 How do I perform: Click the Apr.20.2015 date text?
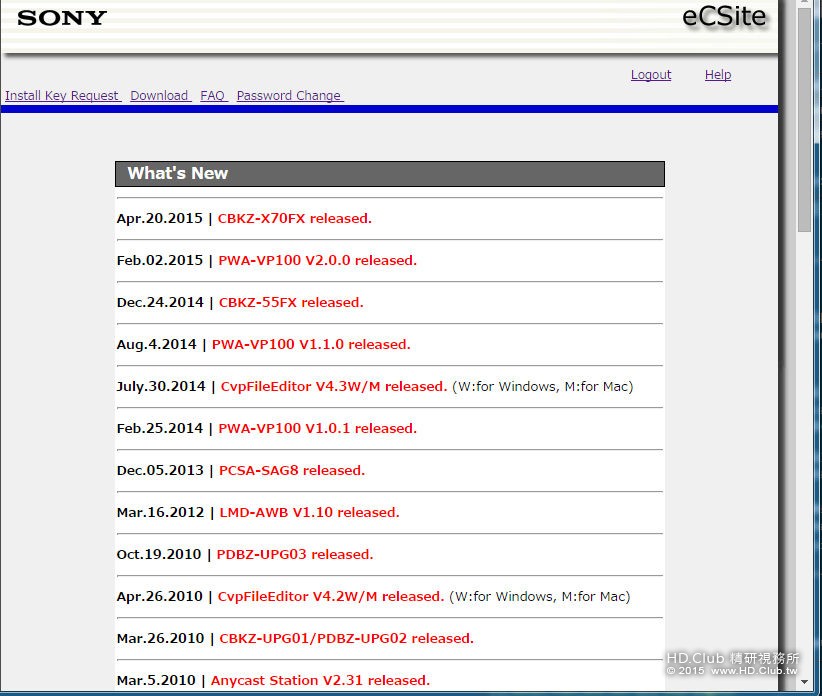click(159, 219)
